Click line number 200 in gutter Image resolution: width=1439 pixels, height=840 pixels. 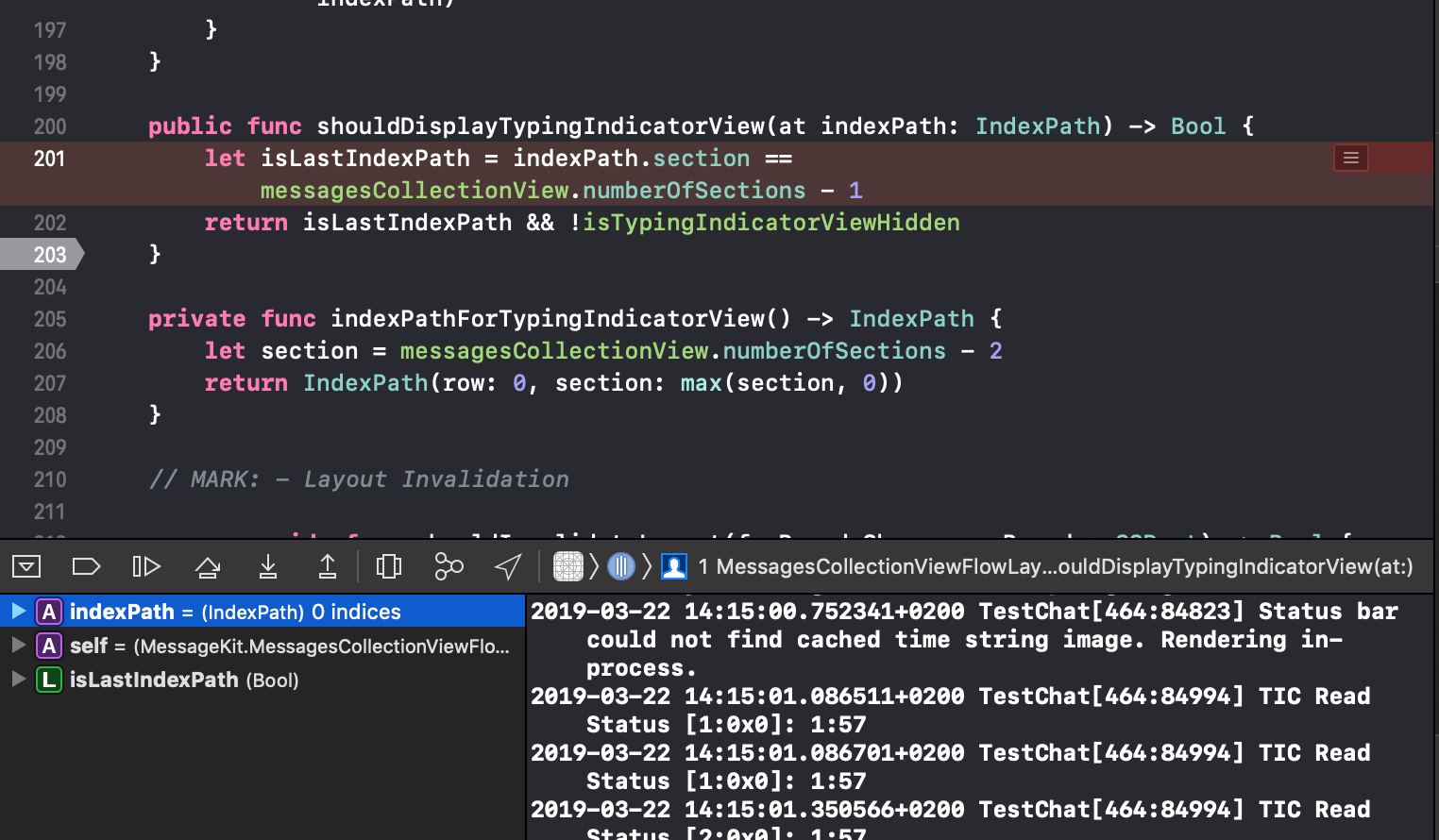(x=49, y=126)
